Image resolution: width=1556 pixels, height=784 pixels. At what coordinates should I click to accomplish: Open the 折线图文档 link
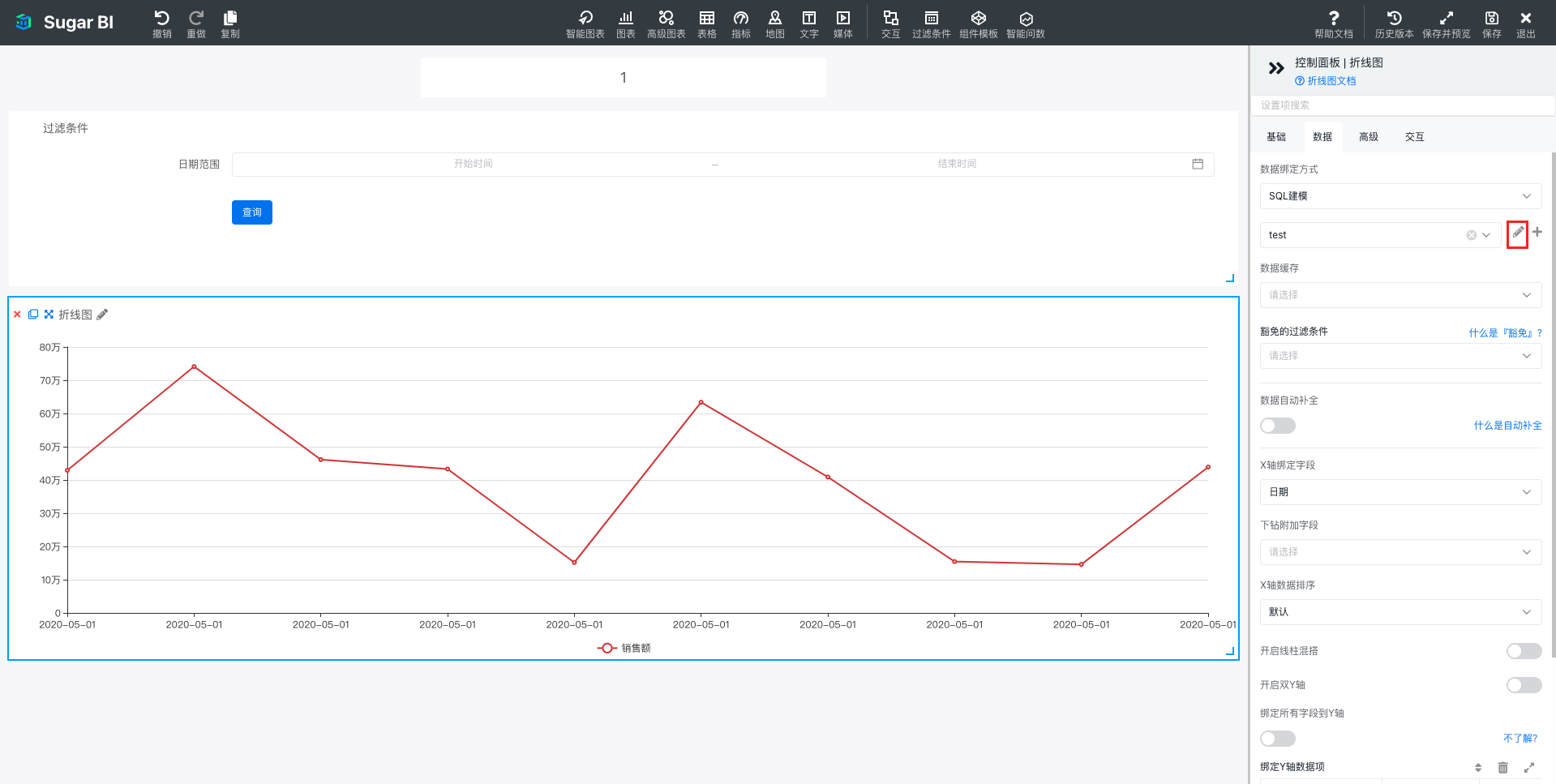1326,81
